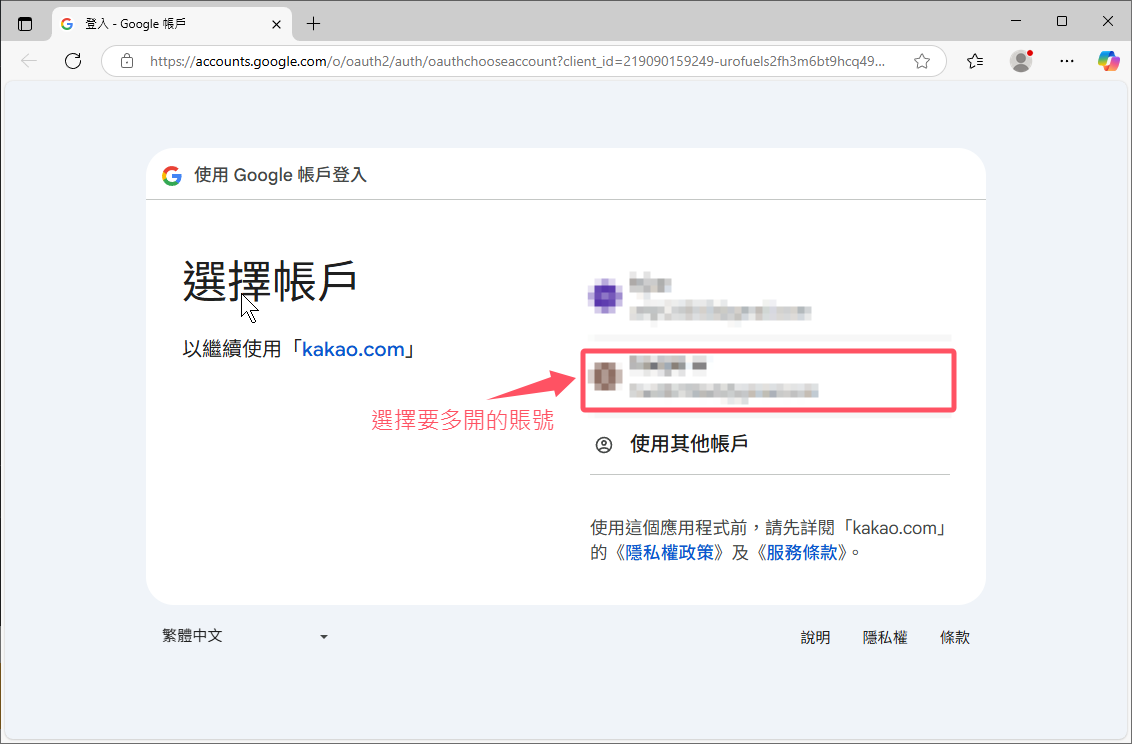Open the 隱私權政策 link

tap(670, 552)
